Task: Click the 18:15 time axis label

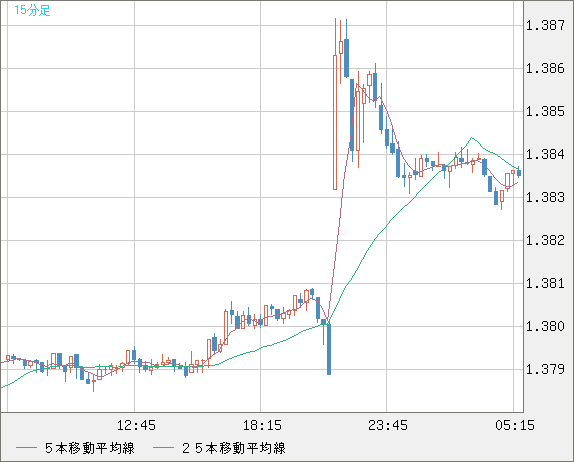Action: tap(262, 425)
